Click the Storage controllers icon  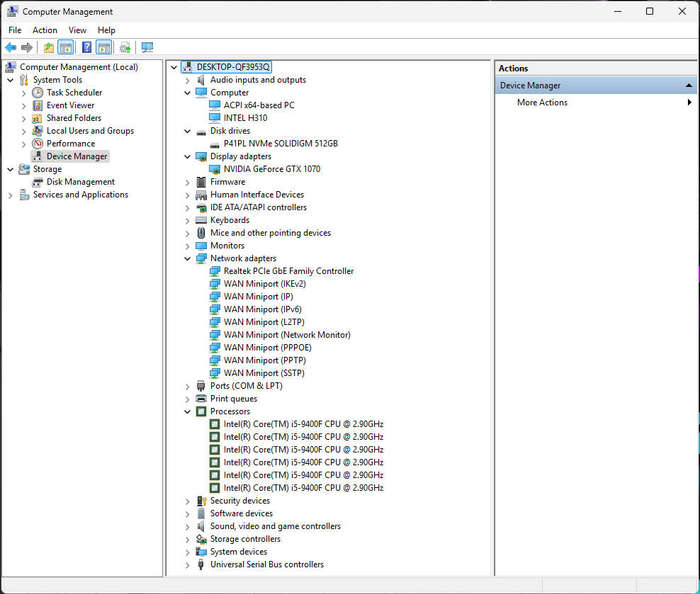click(201, 539)
